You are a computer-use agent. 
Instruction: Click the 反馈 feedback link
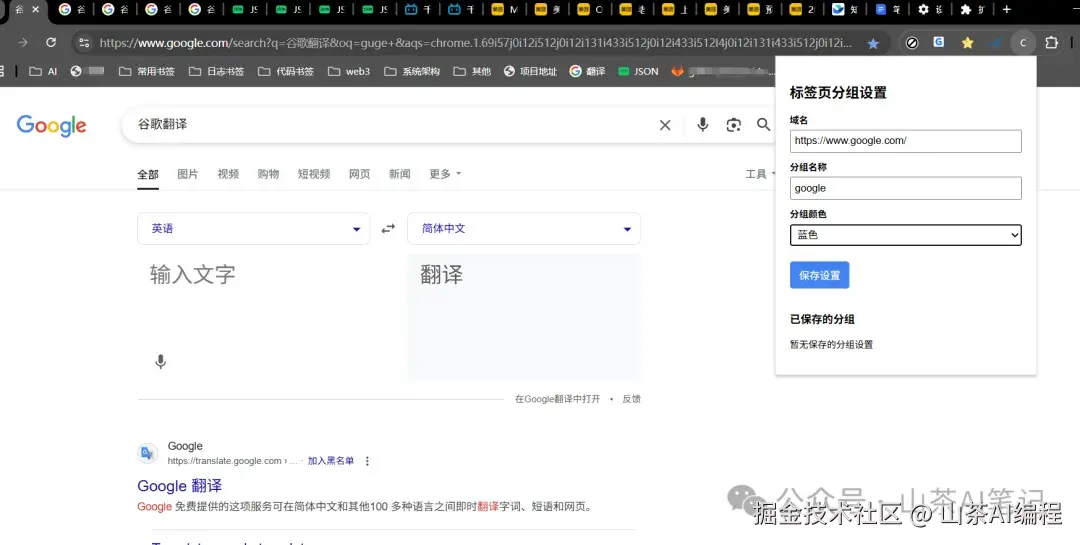pos(632,399)
